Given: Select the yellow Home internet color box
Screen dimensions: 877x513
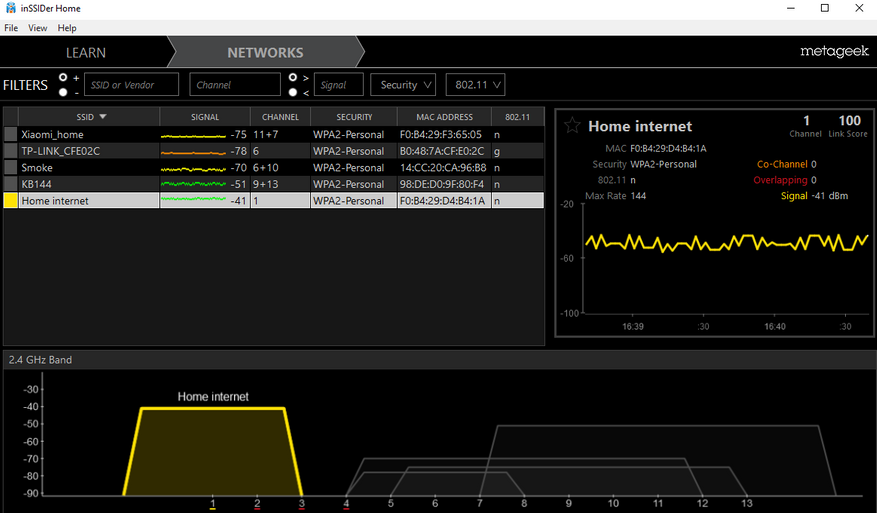Looking at the screenshot, I should [x=11, y=200].
